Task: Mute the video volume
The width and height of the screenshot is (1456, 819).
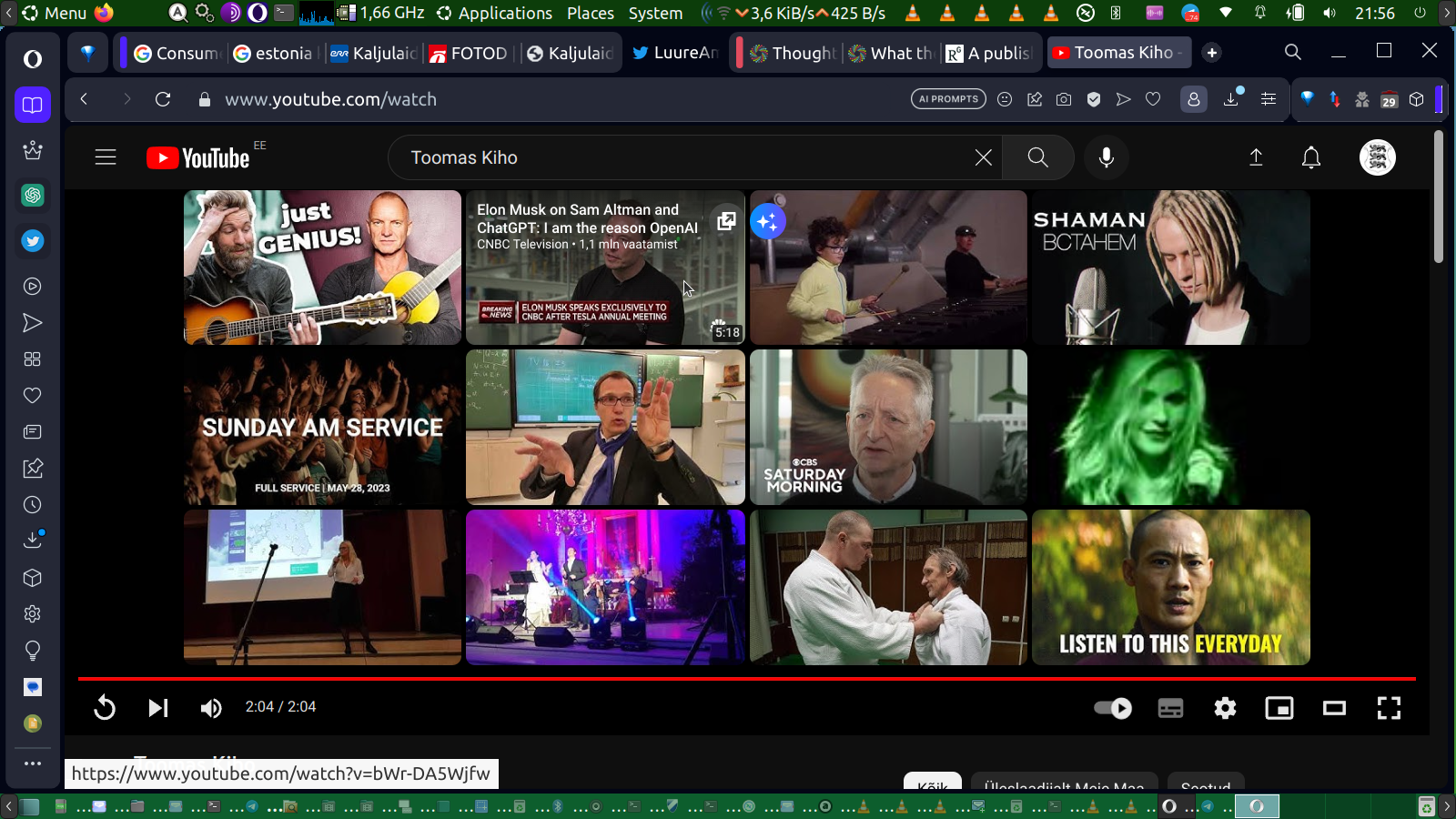Action: pyautogui.click(x=211, y=708)
